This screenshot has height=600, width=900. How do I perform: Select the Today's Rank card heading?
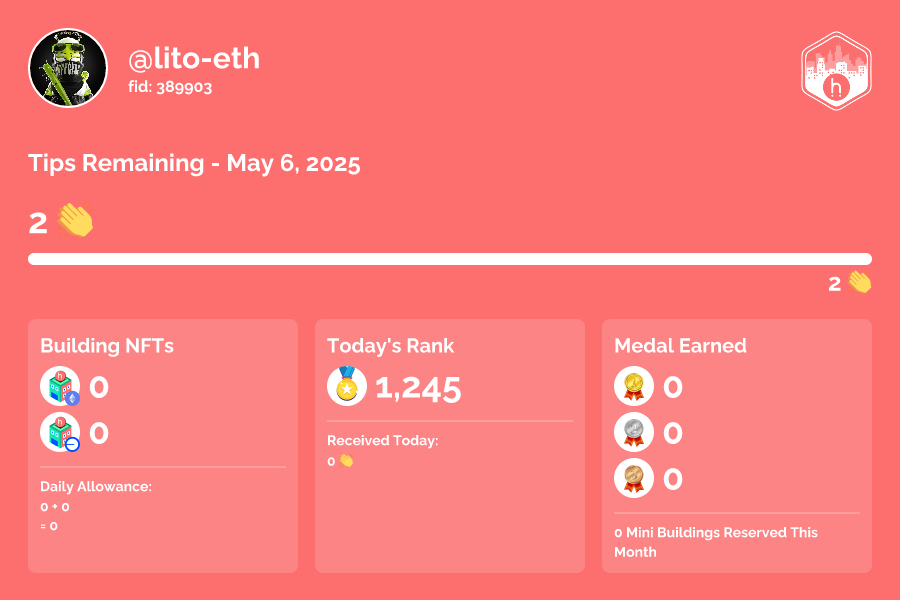tap(390, 346)
